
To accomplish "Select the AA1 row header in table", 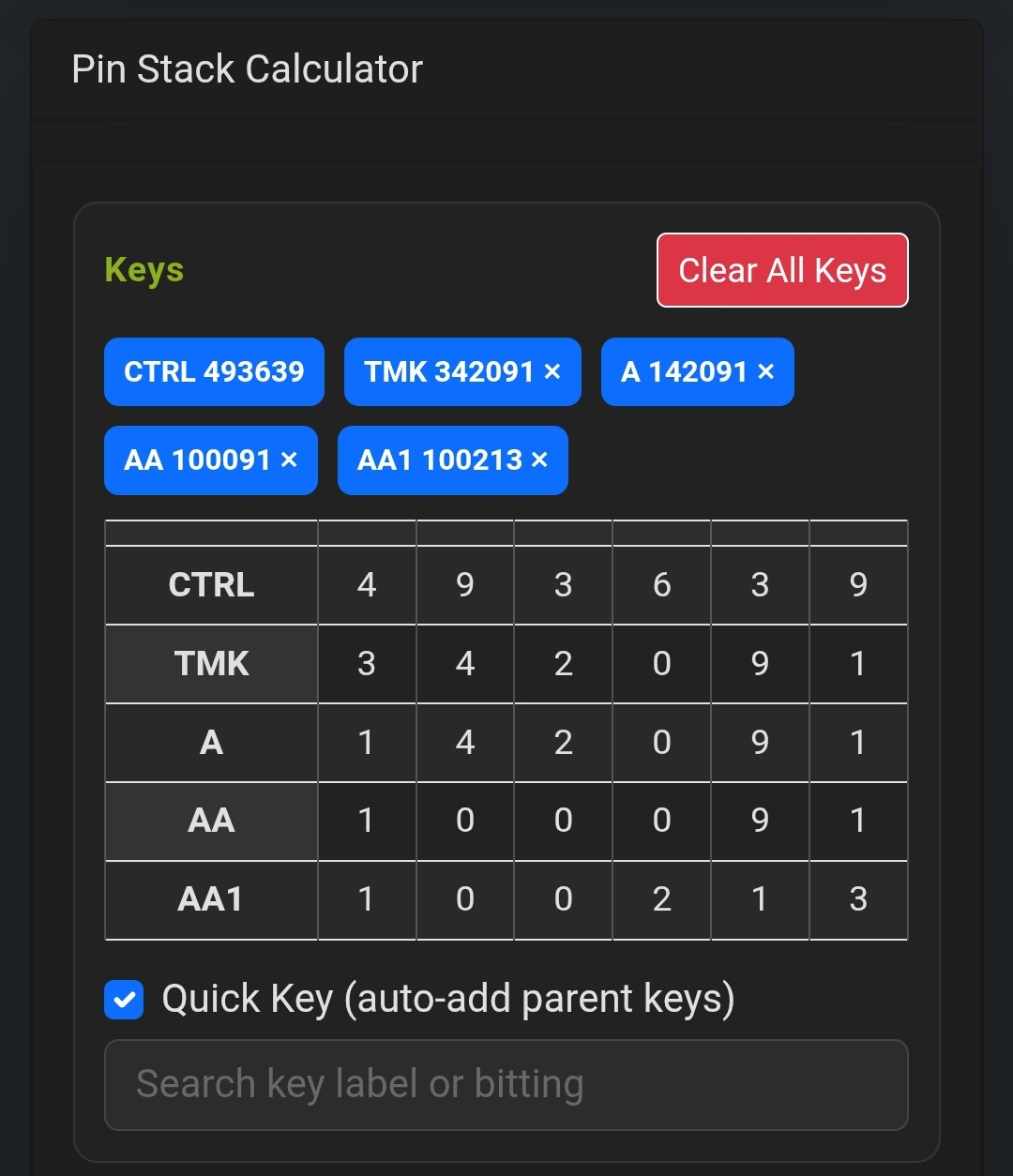I will click(x=211, y=899).
